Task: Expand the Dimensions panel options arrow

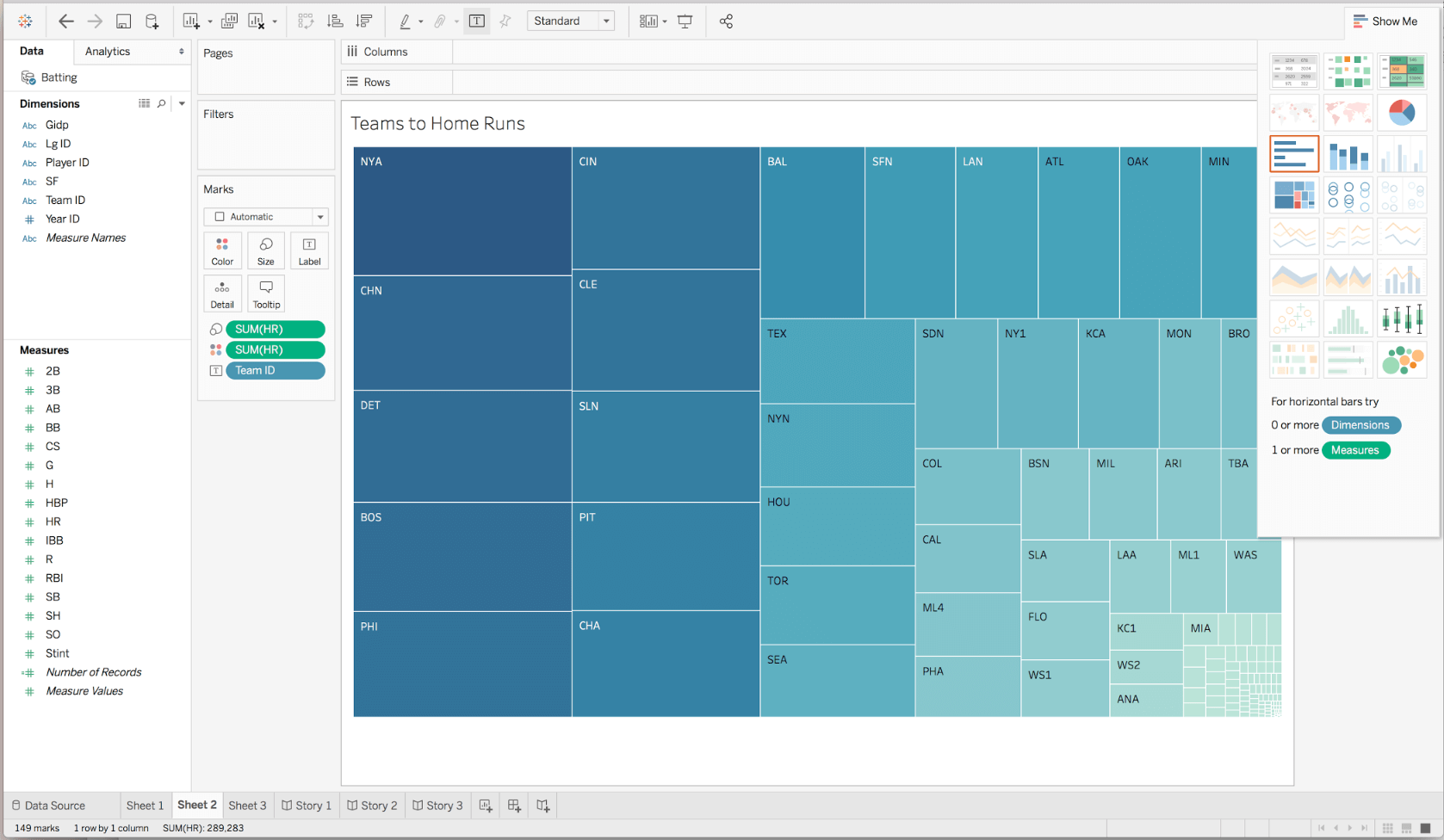Action: click(x=182, y=103)
